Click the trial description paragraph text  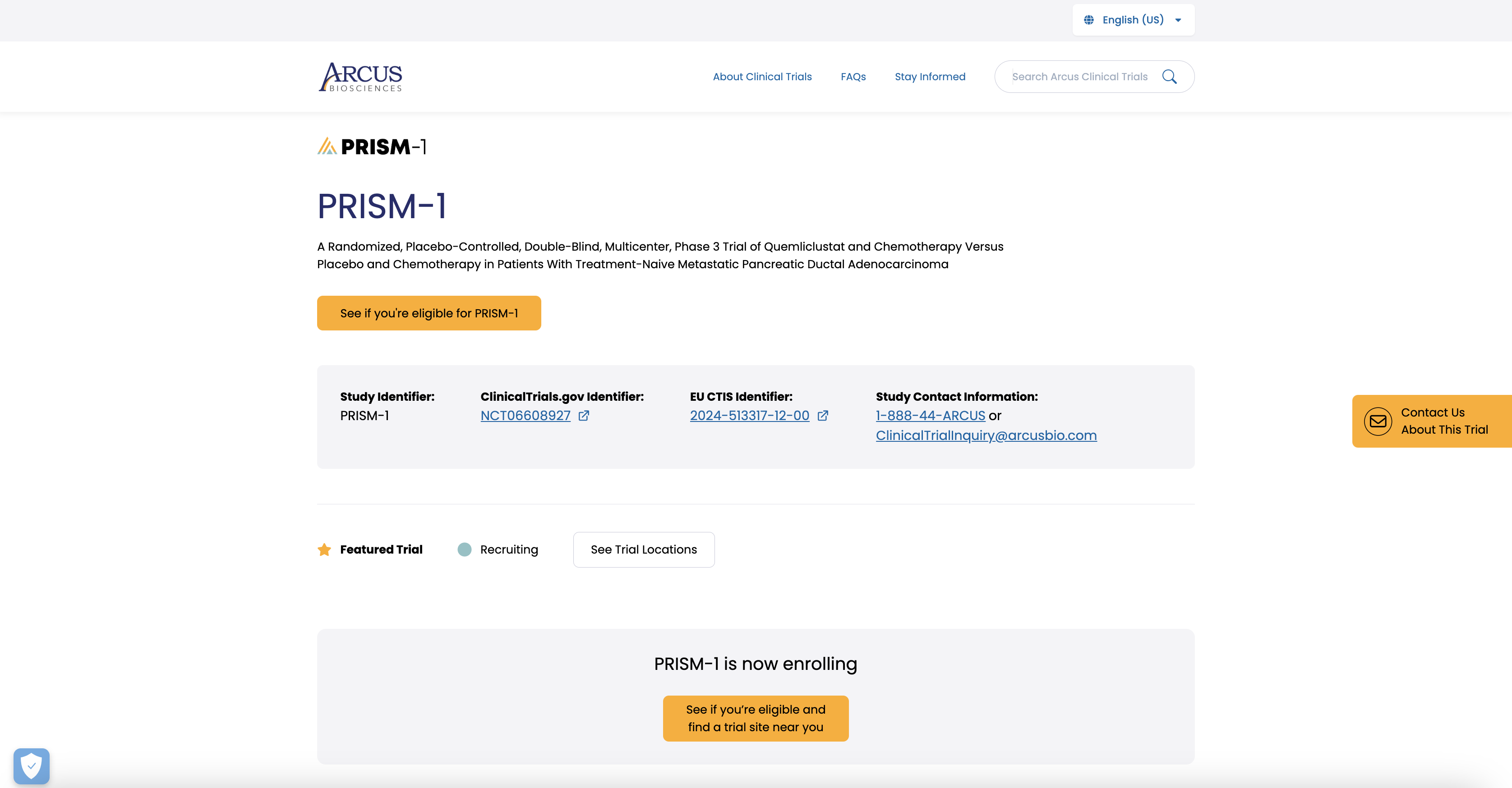(660, 255)
